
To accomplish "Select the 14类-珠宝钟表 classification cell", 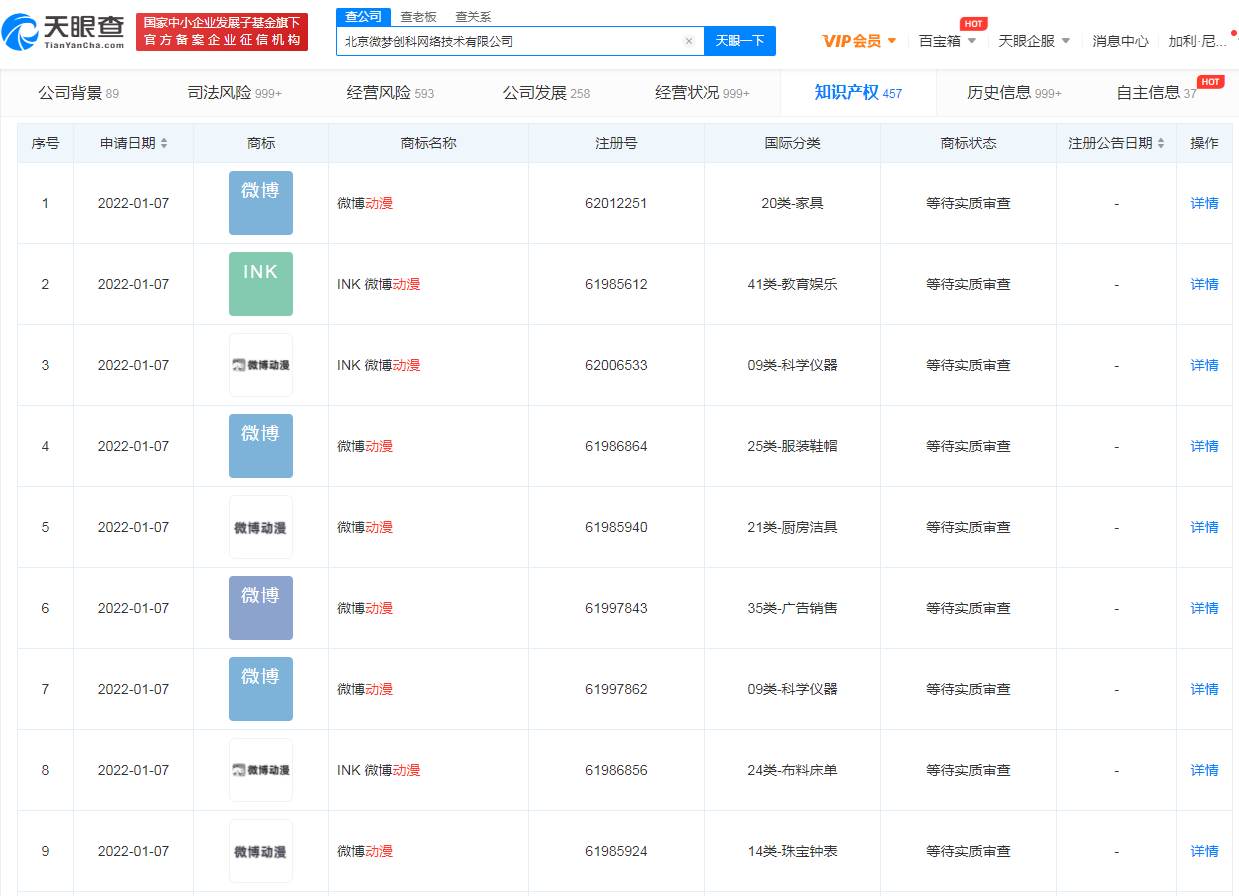I will click(792, 851).
